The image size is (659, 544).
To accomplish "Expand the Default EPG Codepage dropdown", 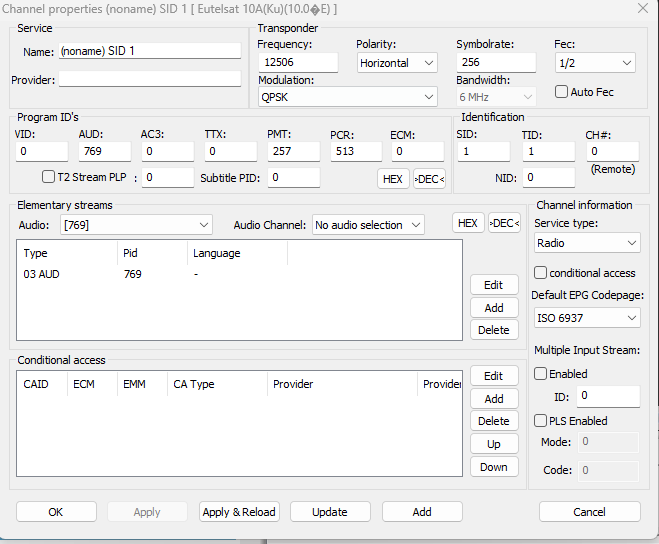I will 587,318.
